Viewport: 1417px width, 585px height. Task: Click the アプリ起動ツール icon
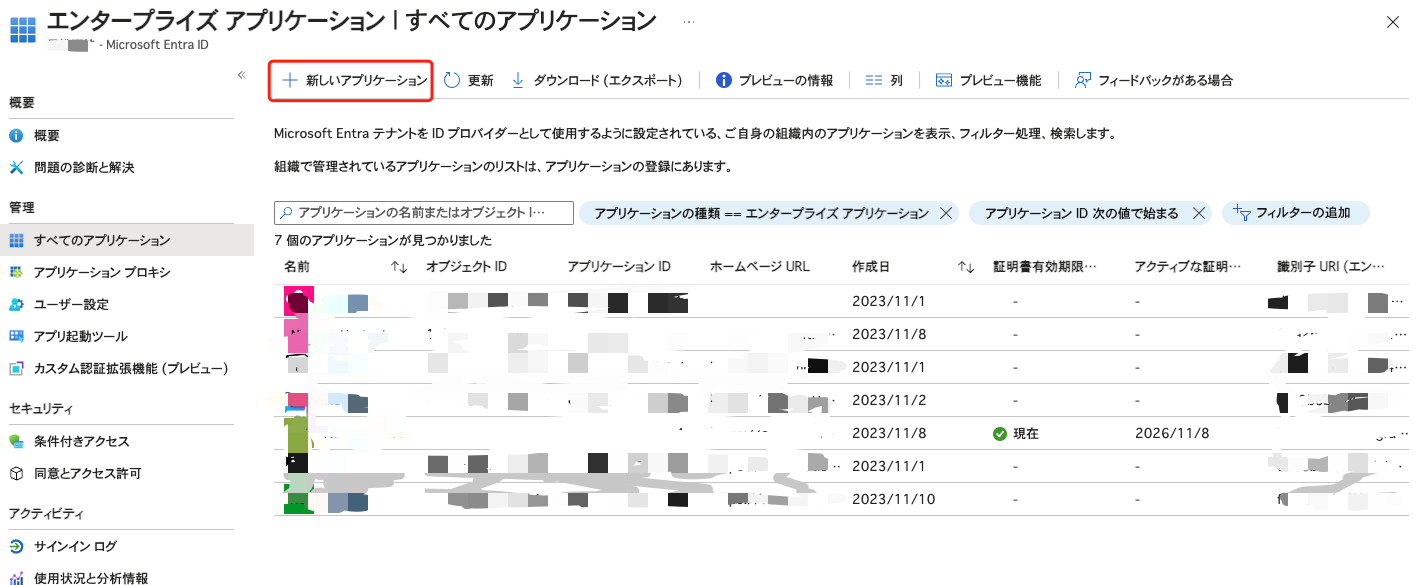click(x=16, y=336)
